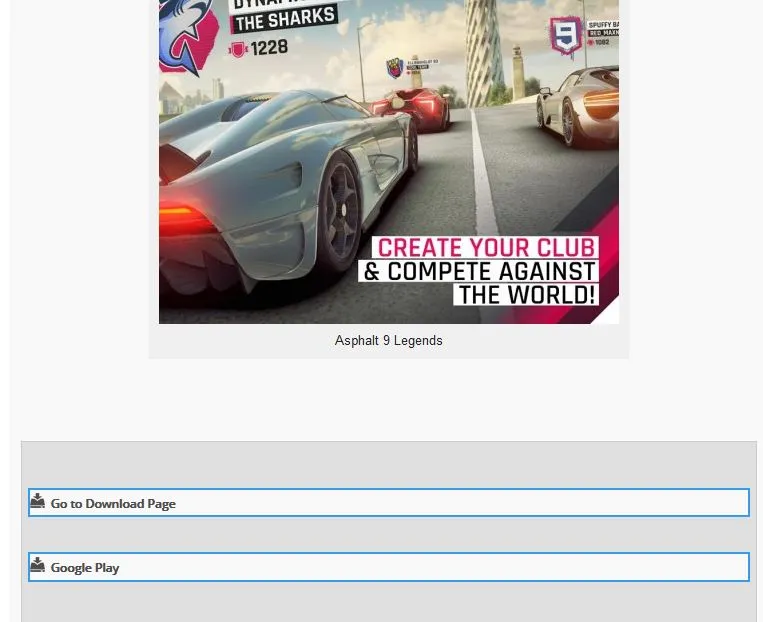The width and height of the screenshot is (763, 622).
Task: Open the Asphalt 9 Legends screenshot image
Action: (x=389, y=162)
